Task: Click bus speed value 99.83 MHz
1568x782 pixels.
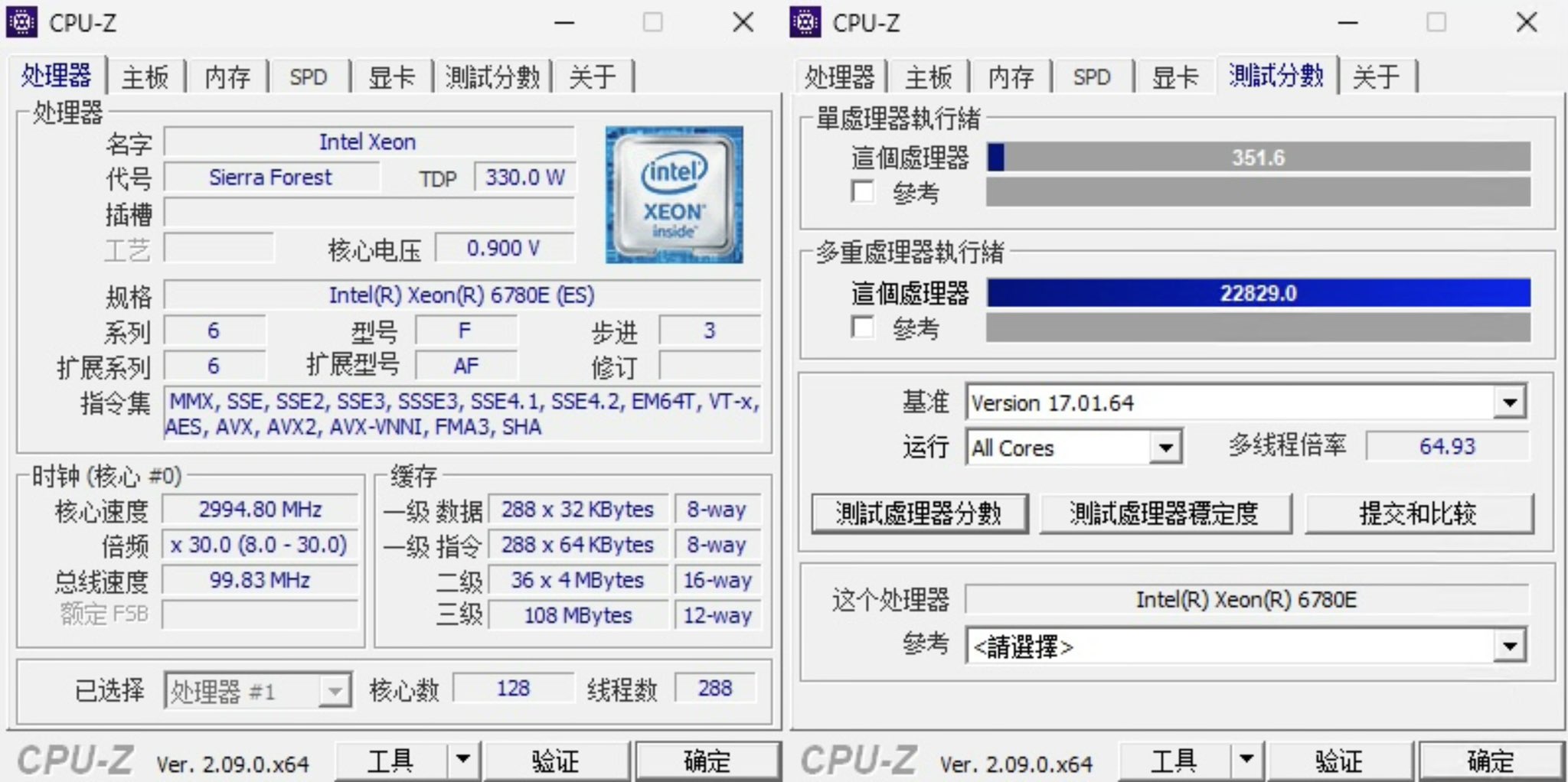Action: [x=260, y=580]
